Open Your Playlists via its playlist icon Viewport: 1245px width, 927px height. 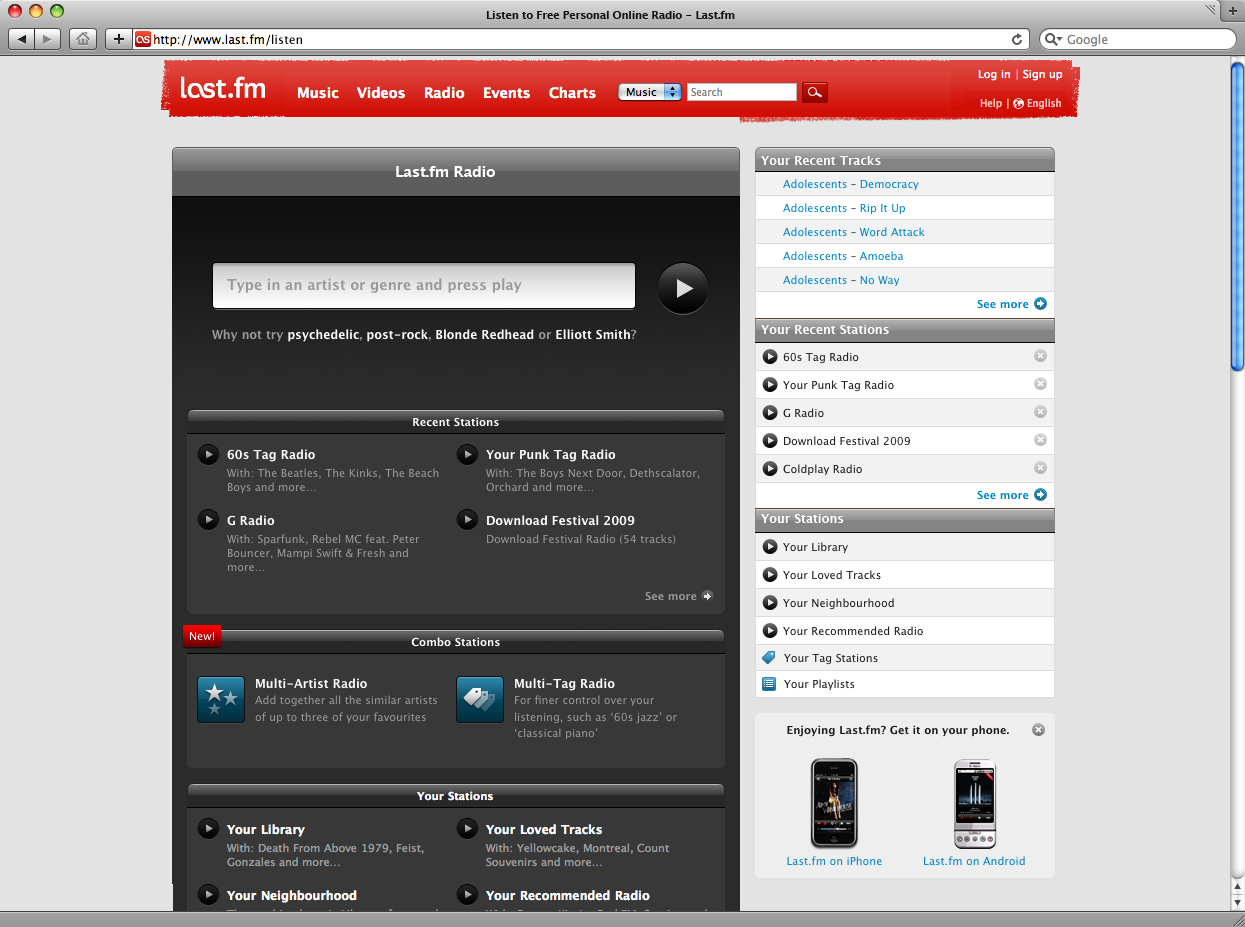pyautogui.click(x=770, y=684)
